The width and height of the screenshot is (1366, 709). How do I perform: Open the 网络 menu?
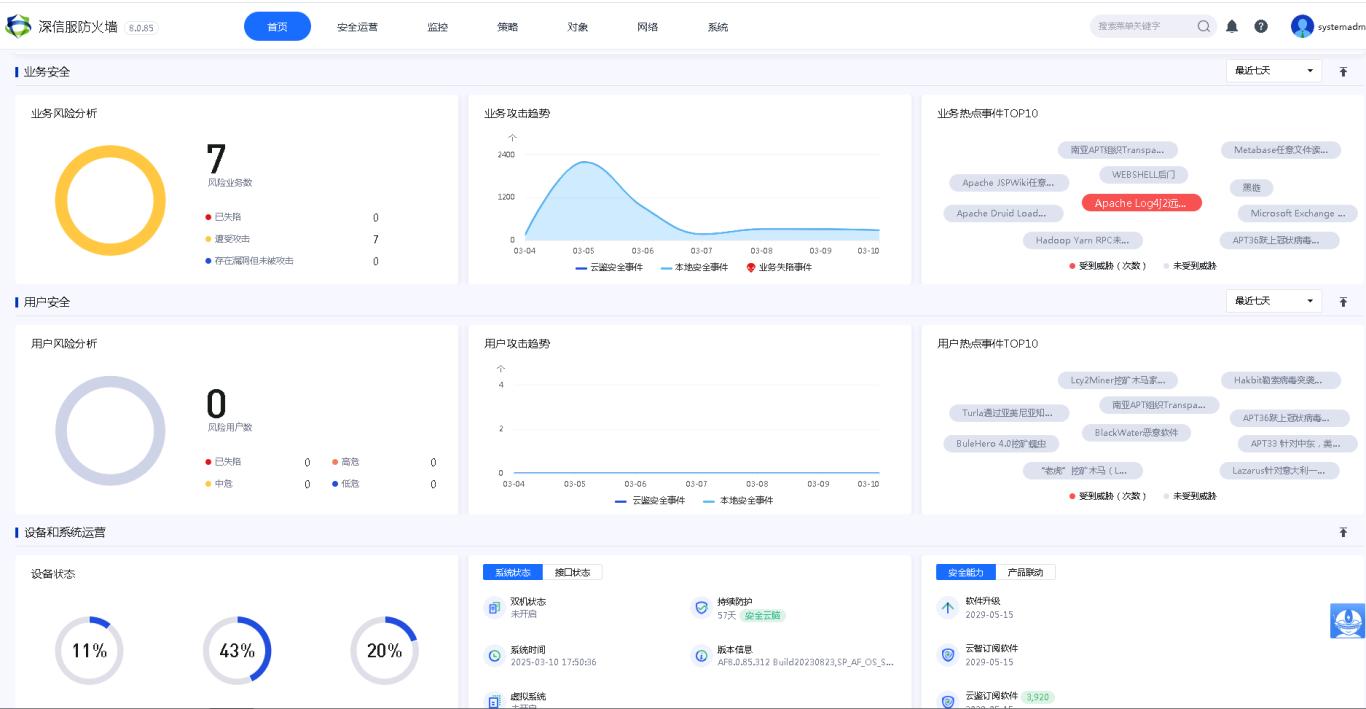coord(647,27)
